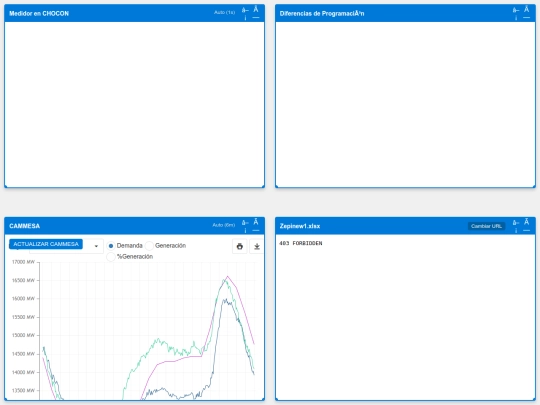Select the Demanda radio option

click(x=111, y=246)
